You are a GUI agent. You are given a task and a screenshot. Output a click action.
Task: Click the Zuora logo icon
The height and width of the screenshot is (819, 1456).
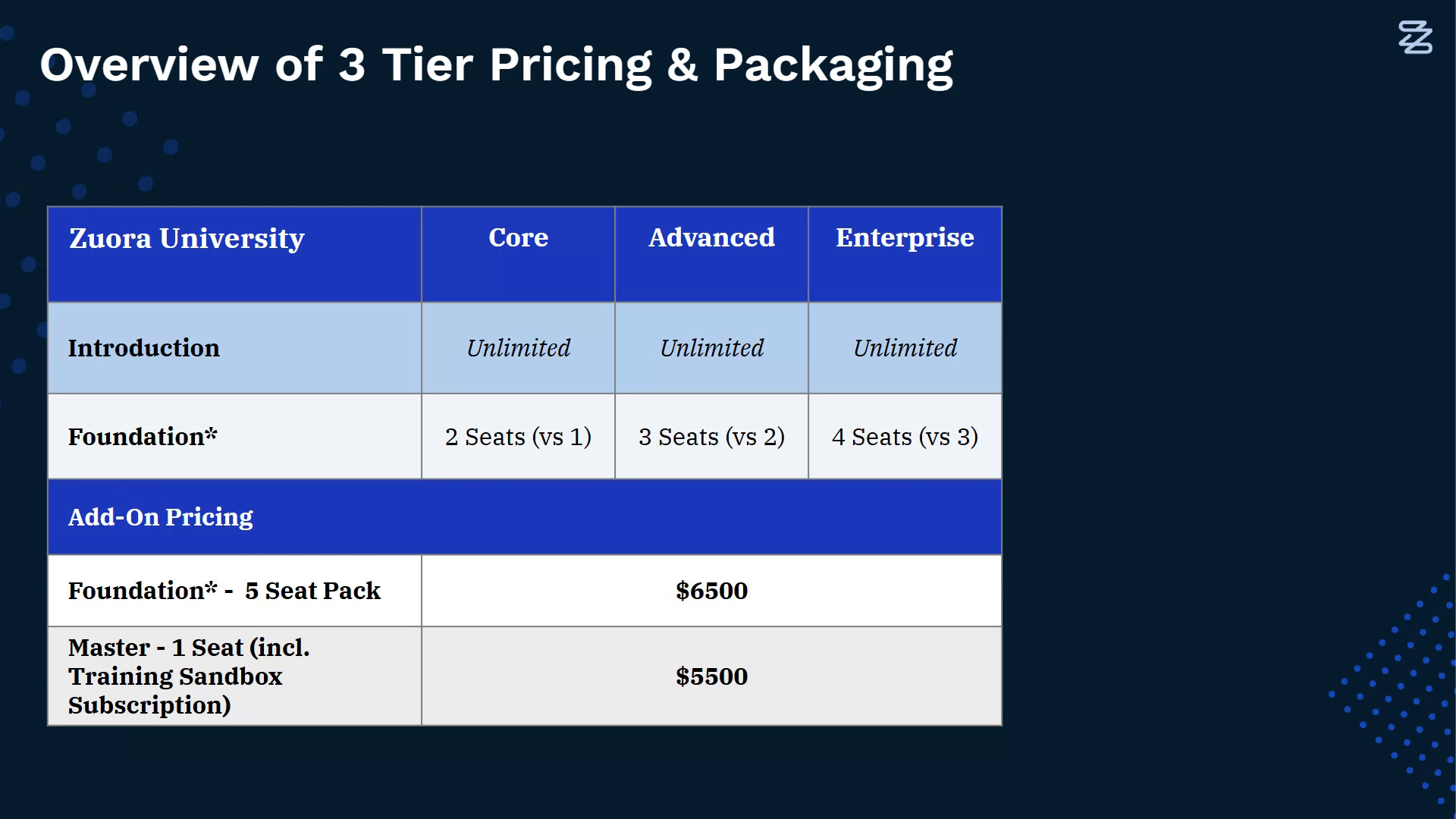(1415, 38)
